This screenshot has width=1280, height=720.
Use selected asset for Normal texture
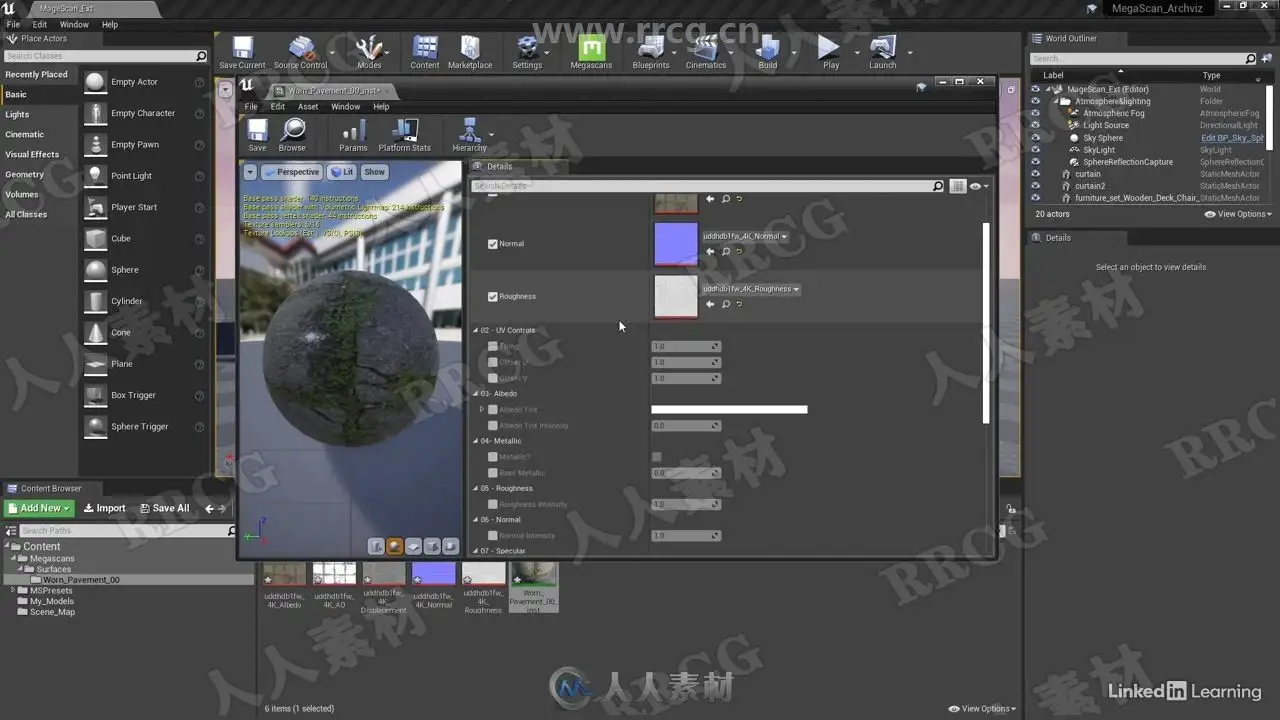710,252
